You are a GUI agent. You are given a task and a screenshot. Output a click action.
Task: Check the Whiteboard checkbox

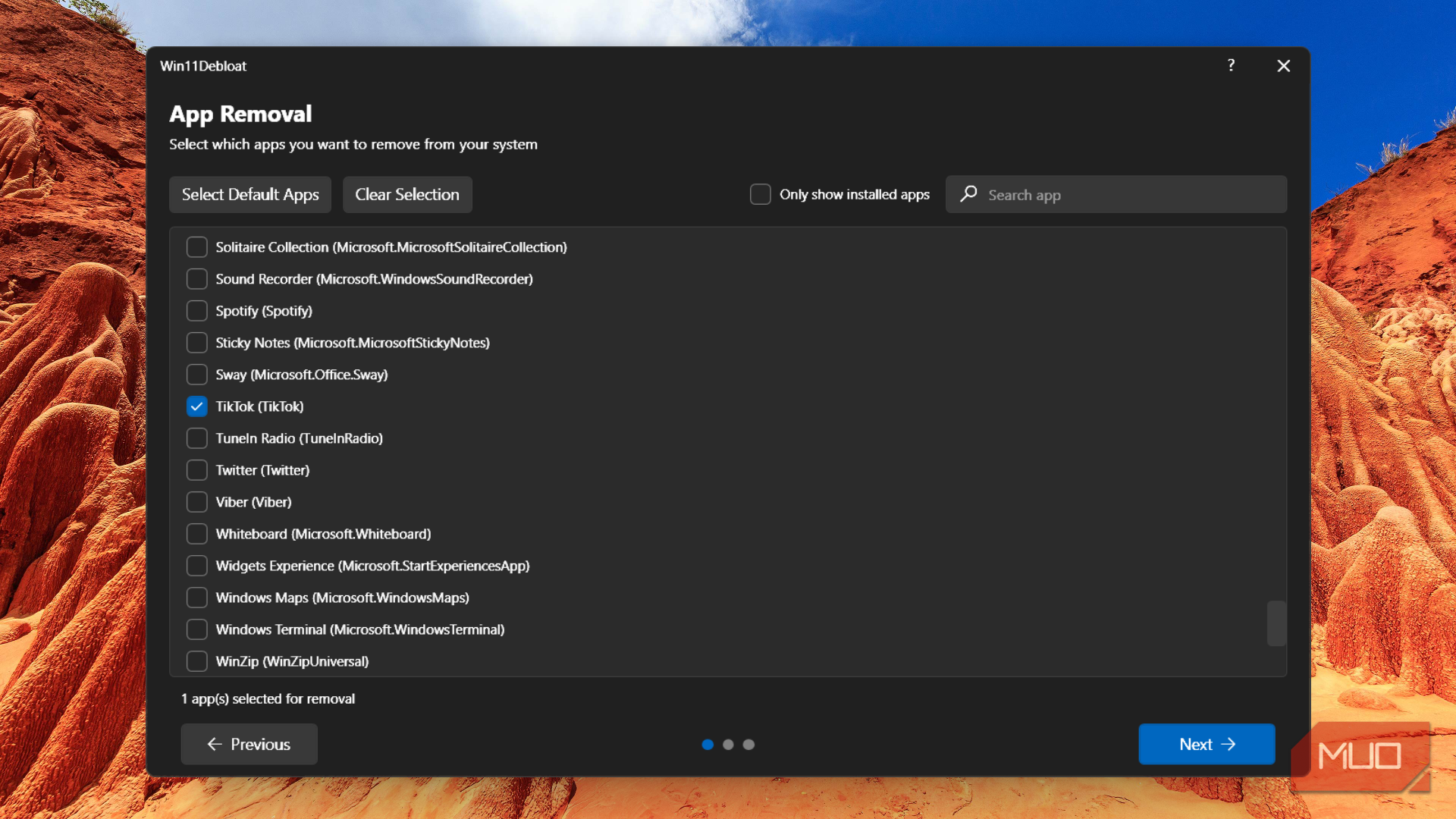pos(197,534)
